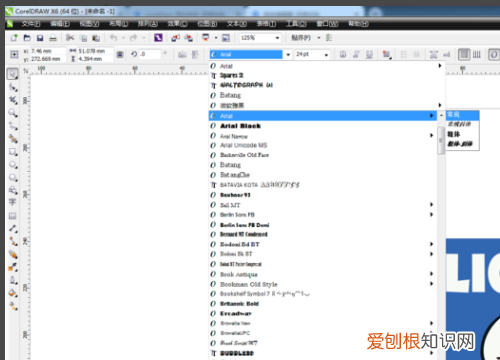Click the Save disk icon

pyautogui.click(x=40, y=38)
